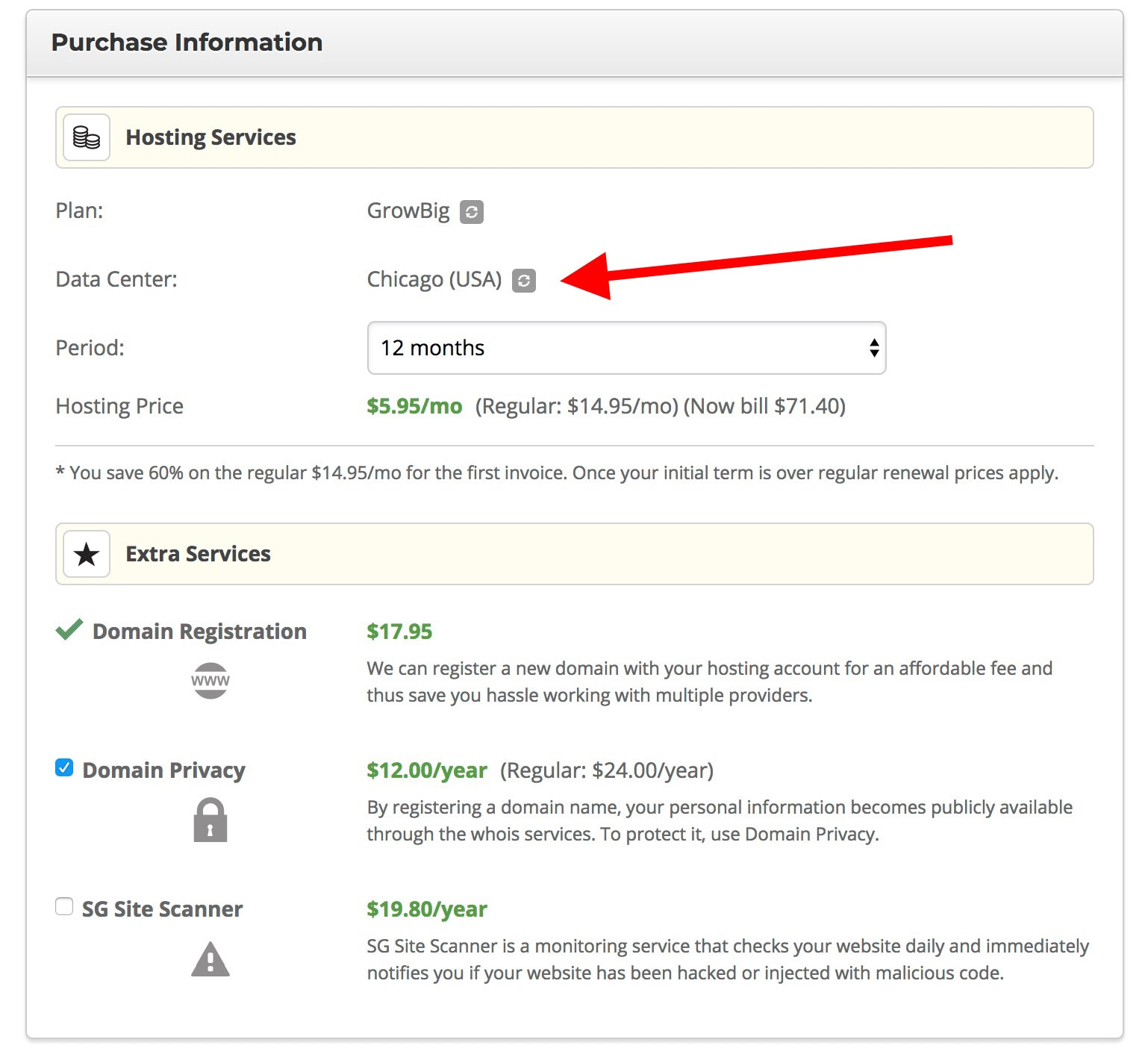1148x1063 pixels.
Task: Click the Chicago (USA) data center text
Action: (434, 280)
